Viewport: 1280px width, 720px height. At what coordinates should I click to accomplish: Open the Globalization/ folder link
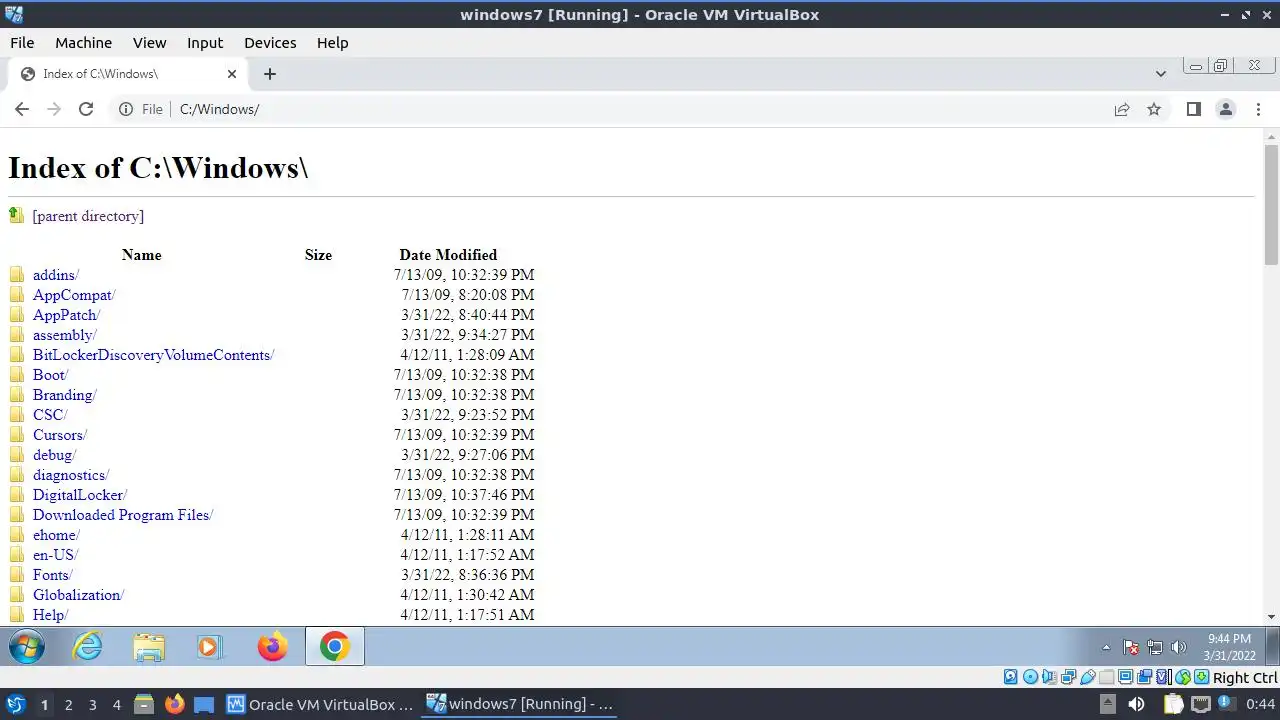click(x=78, y=595)
